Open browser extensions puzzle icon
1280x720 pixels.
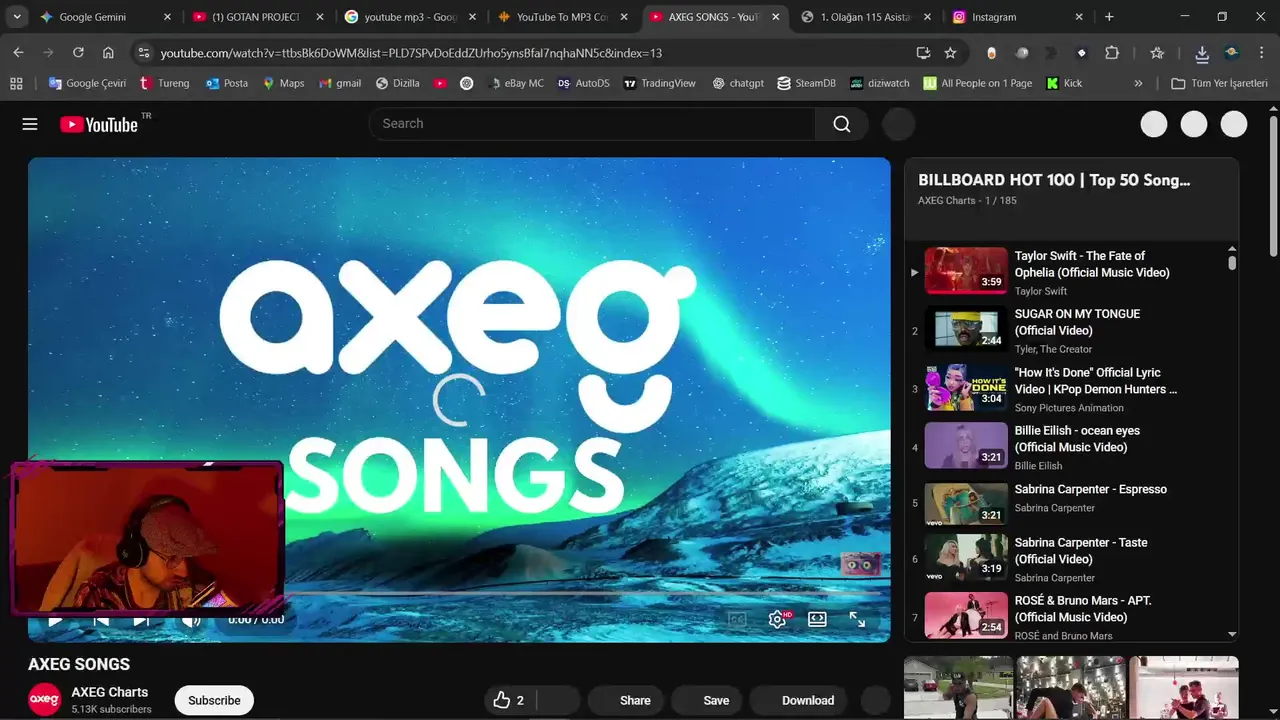(x=1112, y=53)
